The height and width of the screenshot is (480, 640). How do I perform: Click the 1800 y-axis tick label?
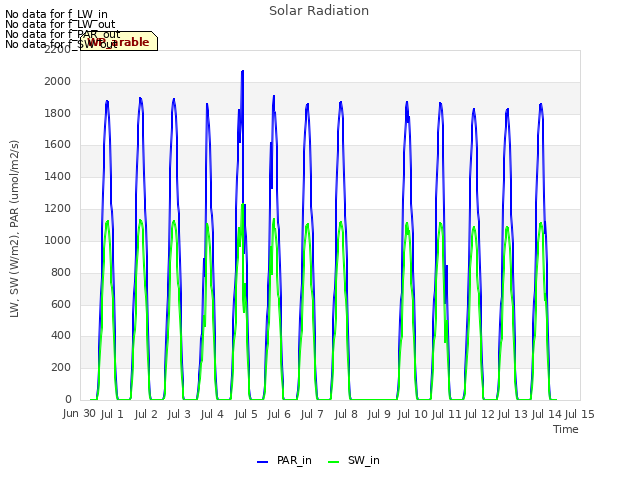58,113
